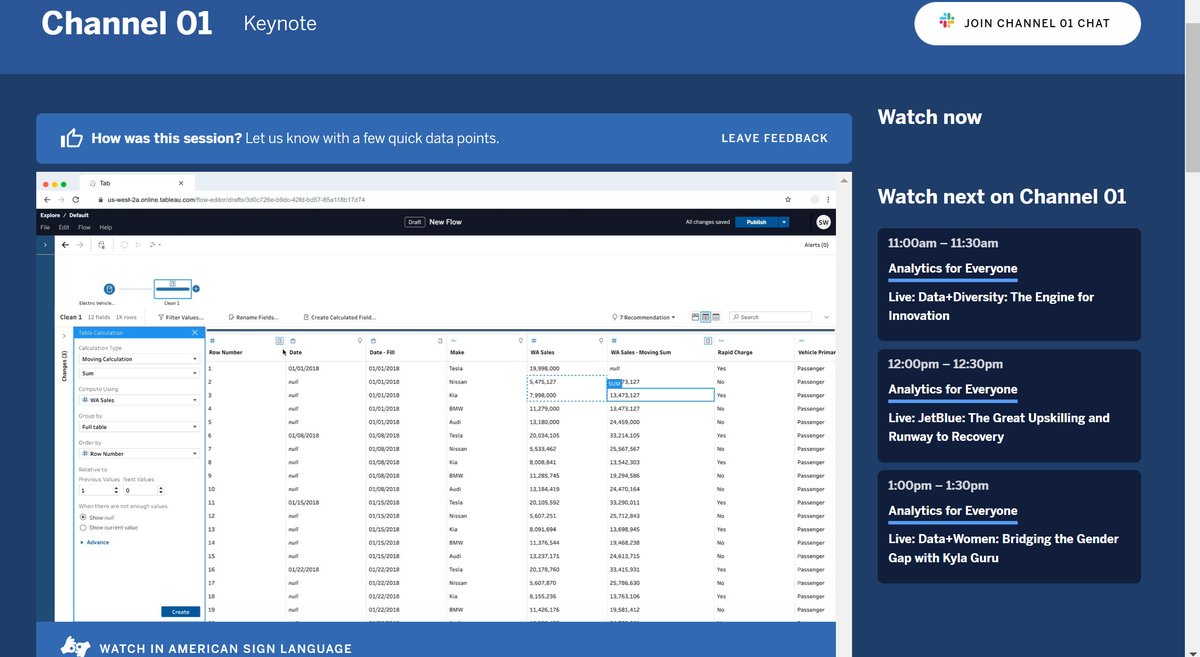Click the Date column data type icon
The width and height of the screenshot is (1200, 657).
[x=292, y=341]
